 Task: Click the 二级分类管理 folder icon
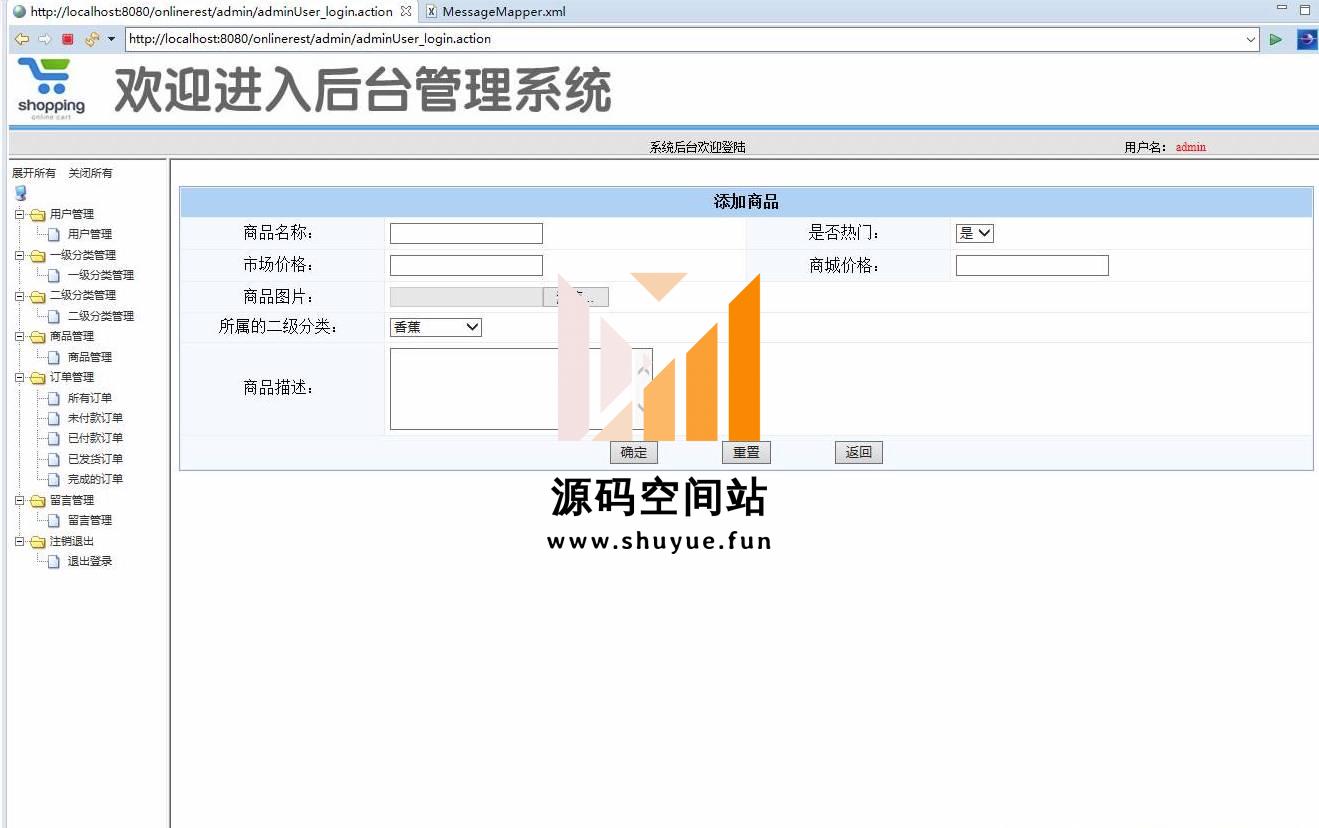(38, 295)
